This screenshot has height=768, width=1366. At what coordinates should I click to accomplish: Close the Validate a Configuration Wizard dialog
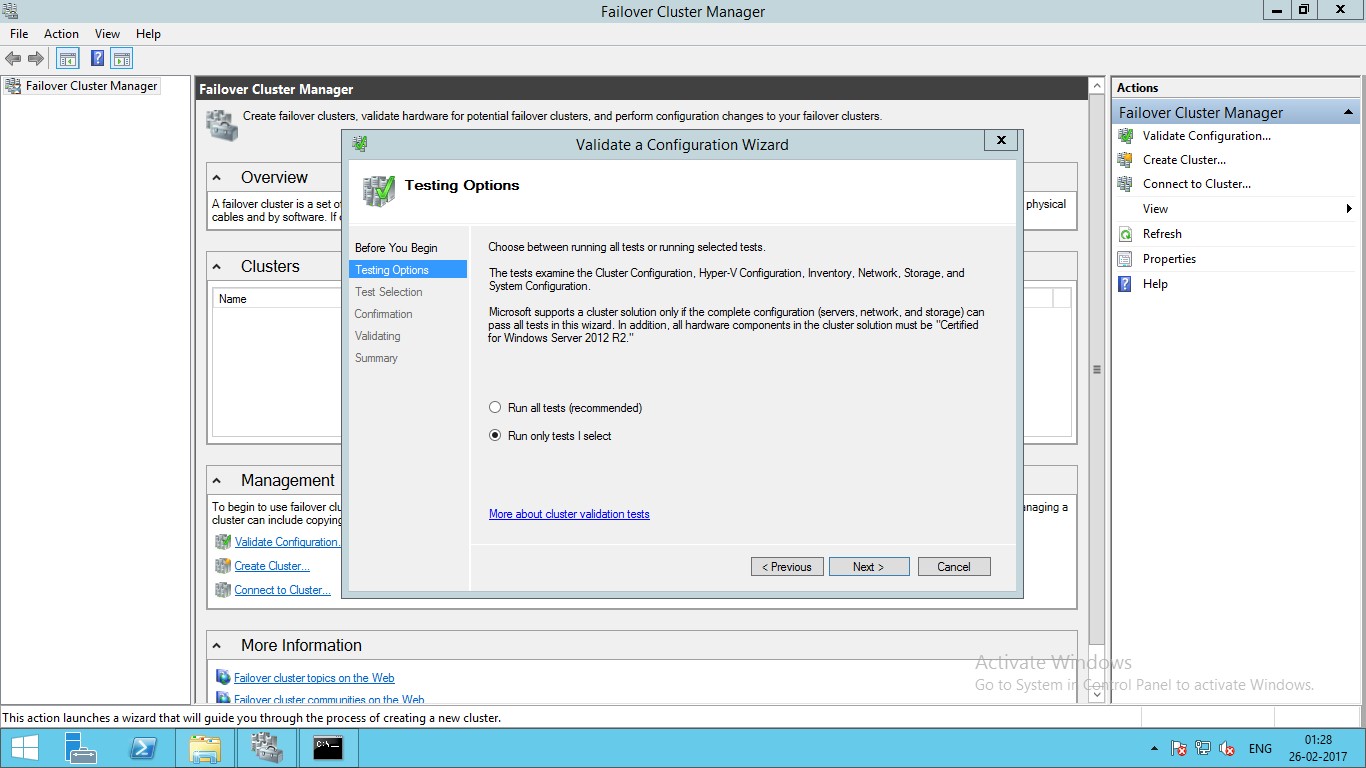[1001, 140]
